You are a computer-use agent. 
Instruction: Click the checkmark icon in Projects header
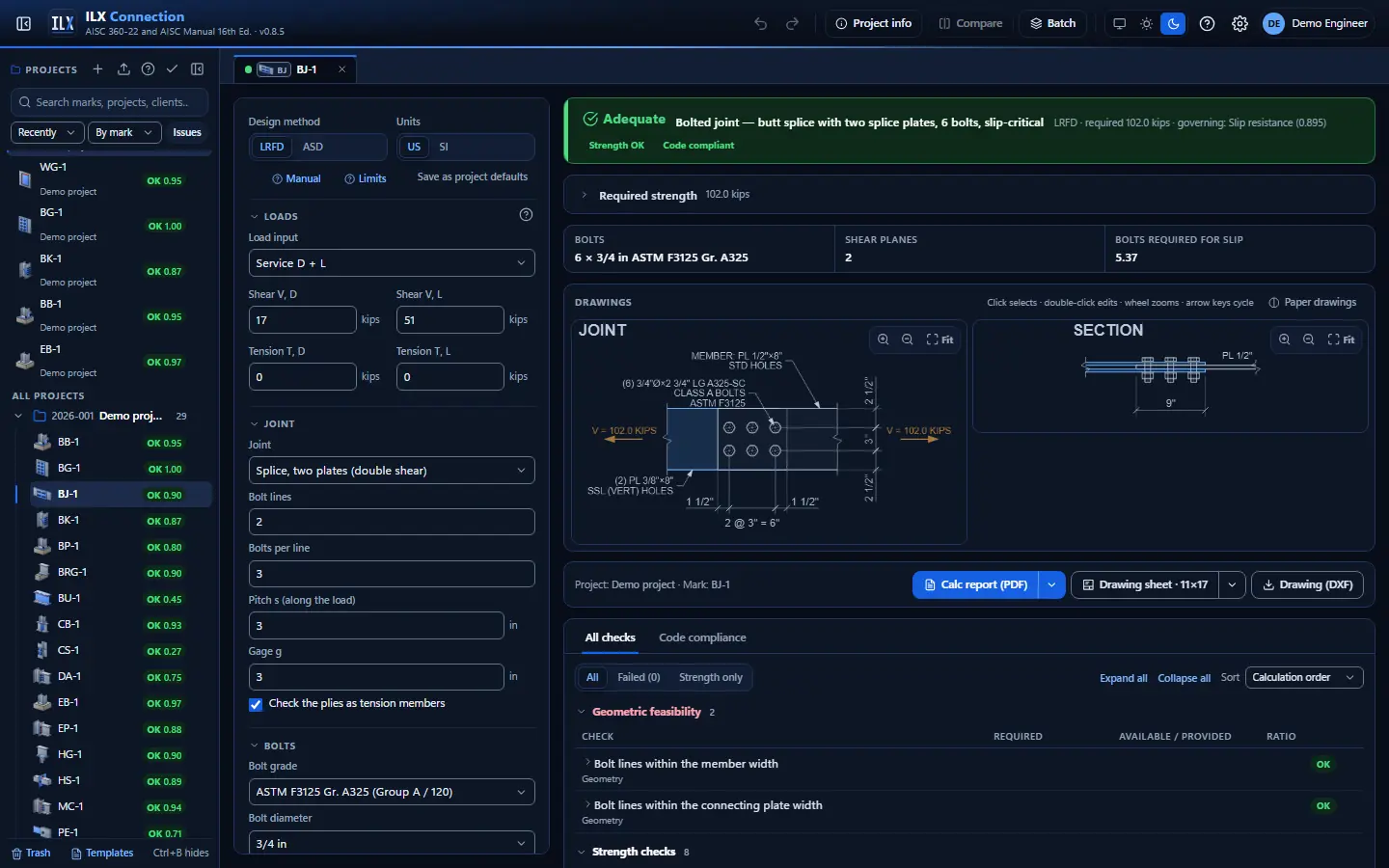click(x=172, y=69)
